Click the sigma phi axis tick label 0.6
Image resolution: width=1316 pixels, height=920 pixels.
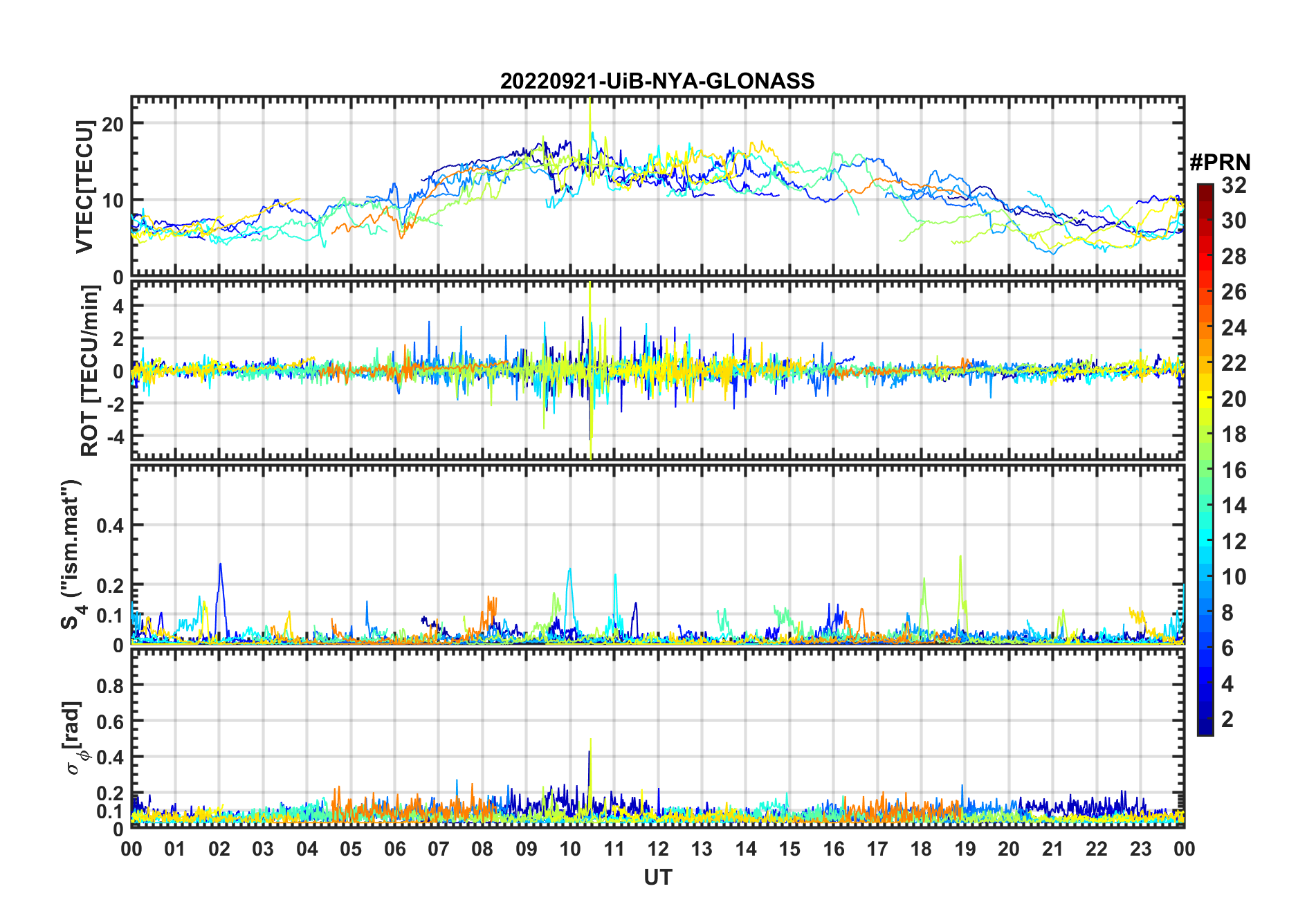point(111,721)
